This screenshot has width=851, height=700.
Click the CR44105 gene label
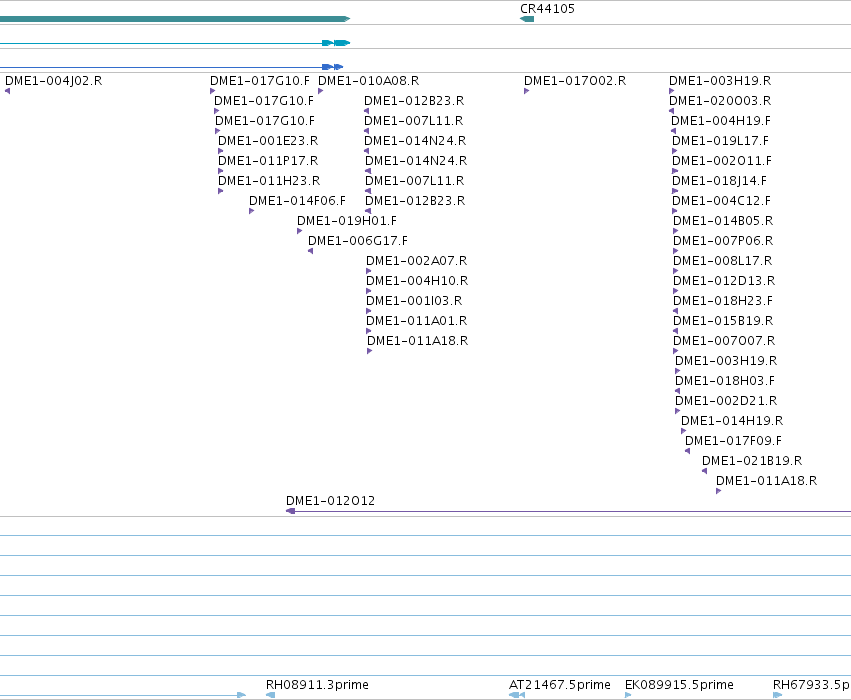coord(547,9)
